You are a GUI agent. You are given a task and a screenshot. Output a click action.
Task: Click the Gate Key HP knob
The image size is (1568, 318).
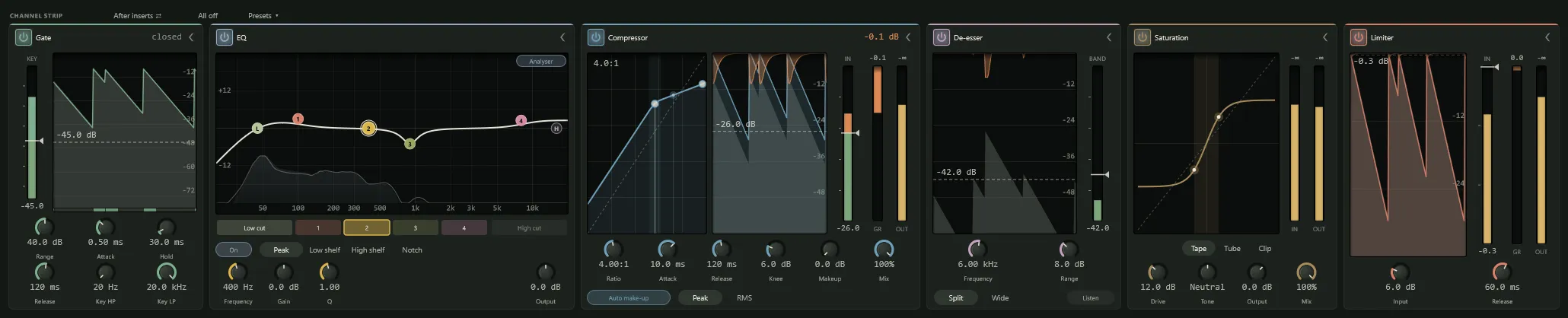[105, 272]
